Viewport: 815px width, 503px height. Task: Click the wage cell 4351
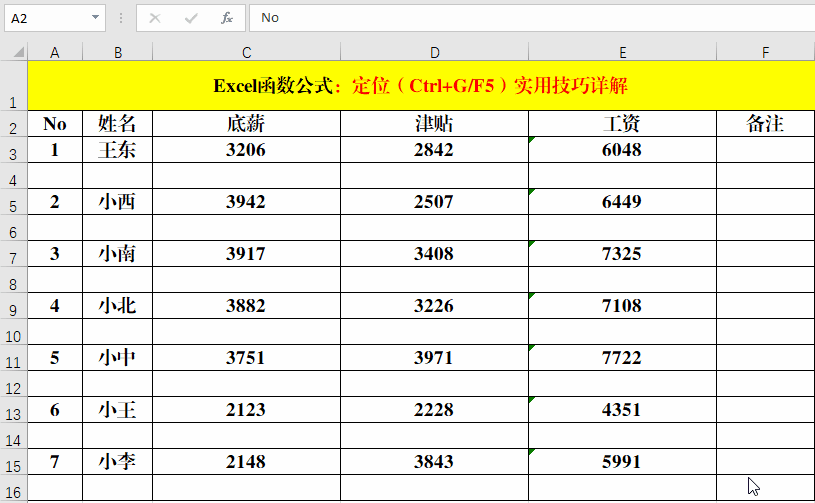pos(623,409)
